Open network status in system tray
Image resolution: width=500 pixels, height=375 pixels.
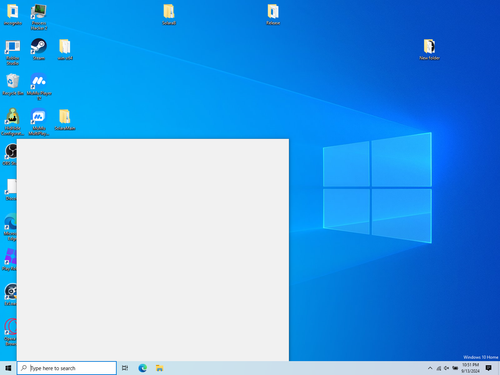(439, 368)
